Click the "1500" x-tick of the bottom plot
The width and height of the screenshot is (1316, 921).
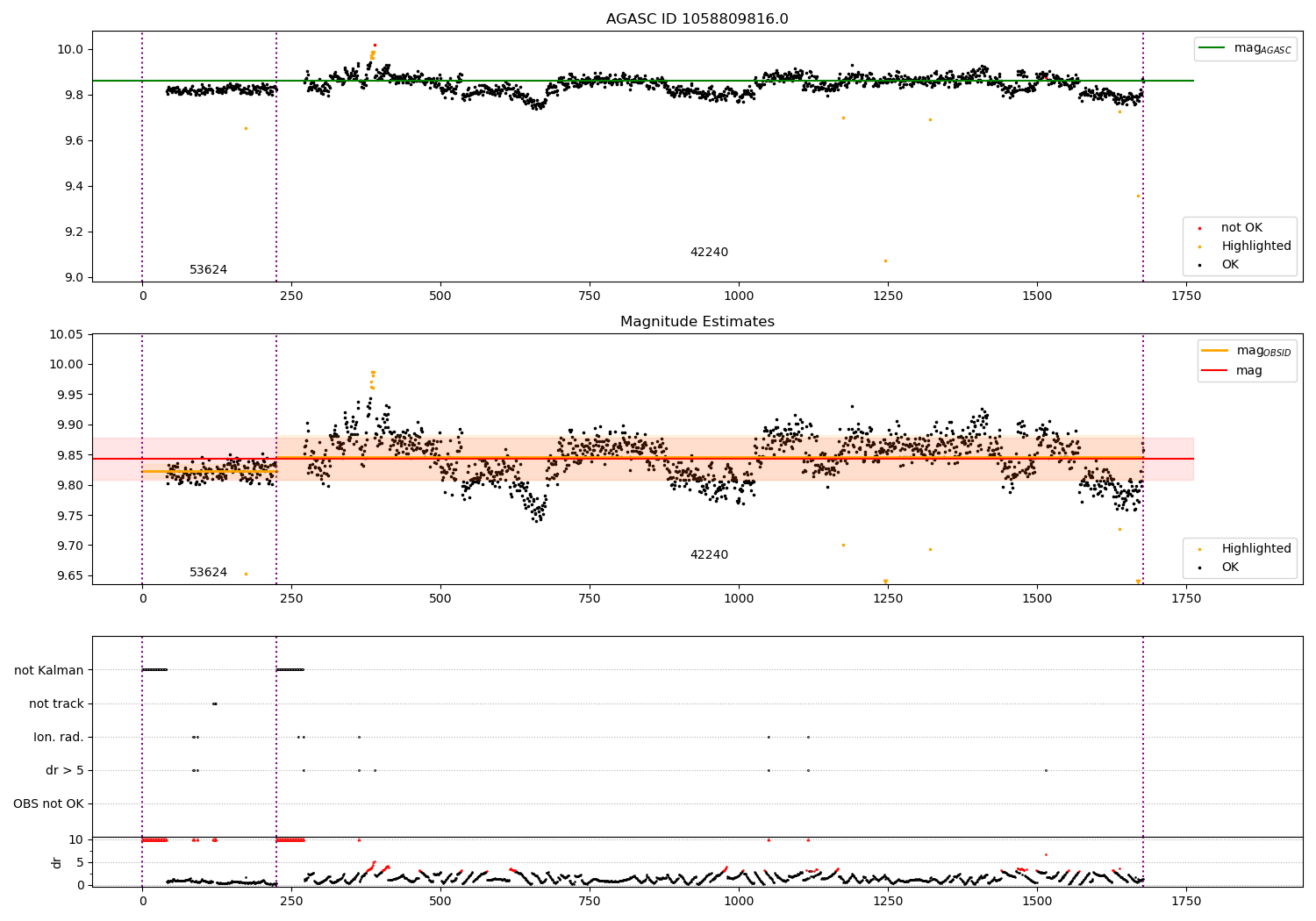tap(1037, 901)
